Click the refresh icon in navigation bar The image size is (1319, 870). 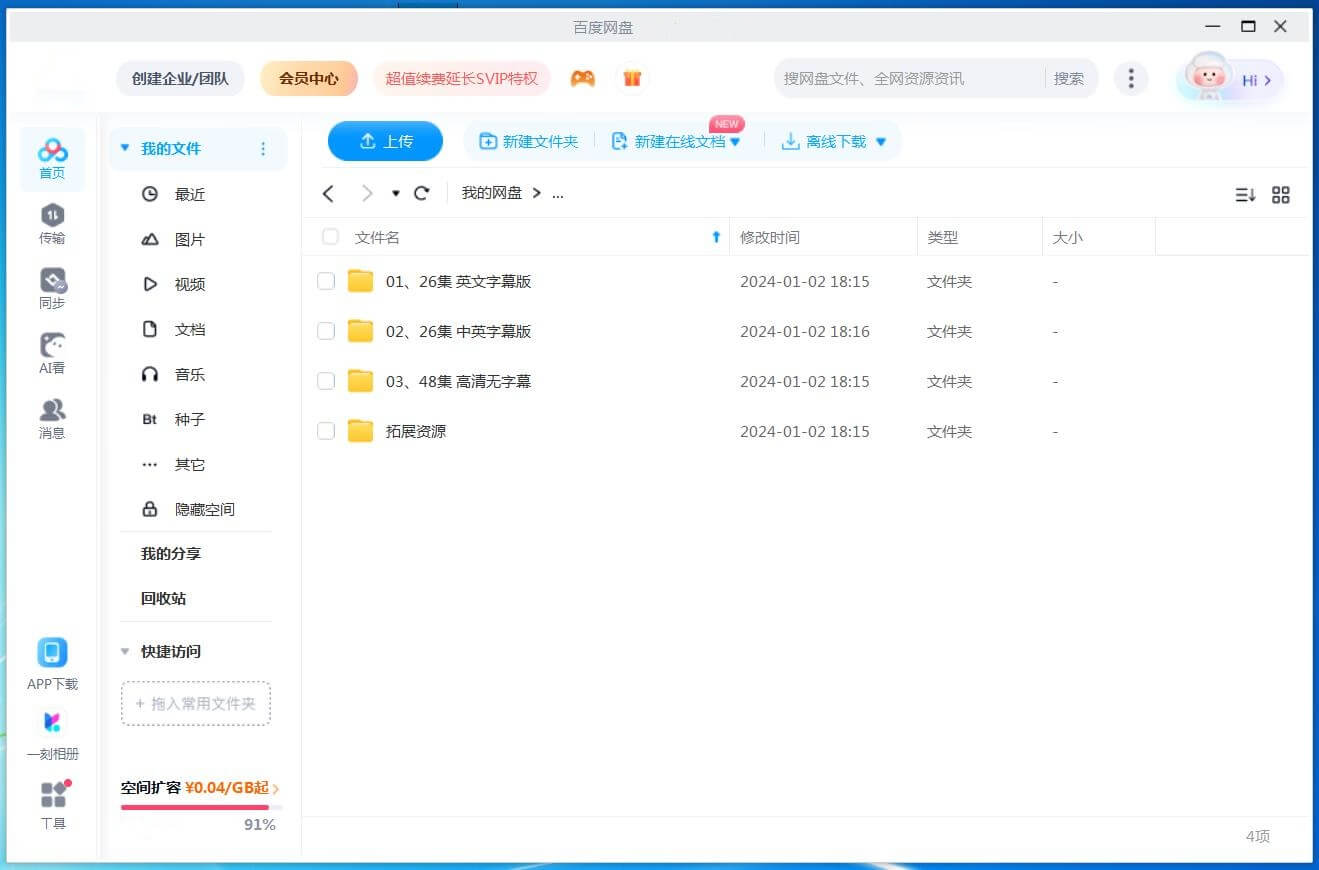coord(422,193)
